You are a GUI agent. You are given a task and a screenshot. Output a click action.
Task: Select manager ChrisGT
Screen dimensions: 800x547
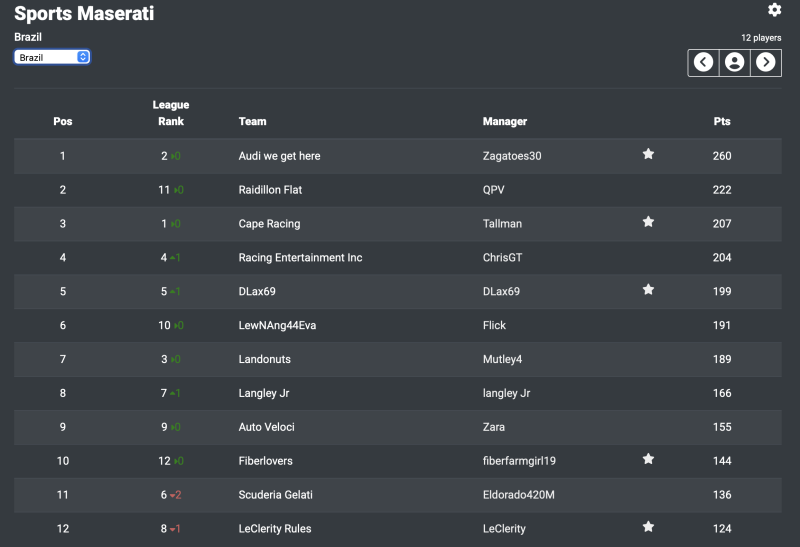coord(502,258)
